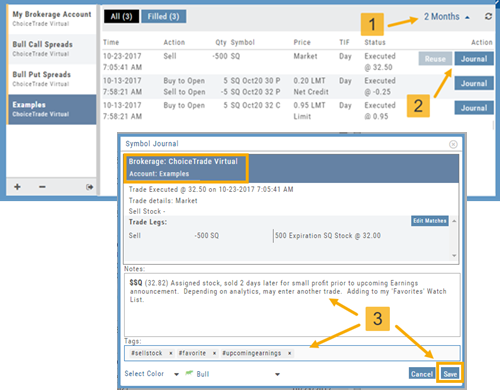Click into the Notes text area
The image size is (500, 392).
point(292,305)
